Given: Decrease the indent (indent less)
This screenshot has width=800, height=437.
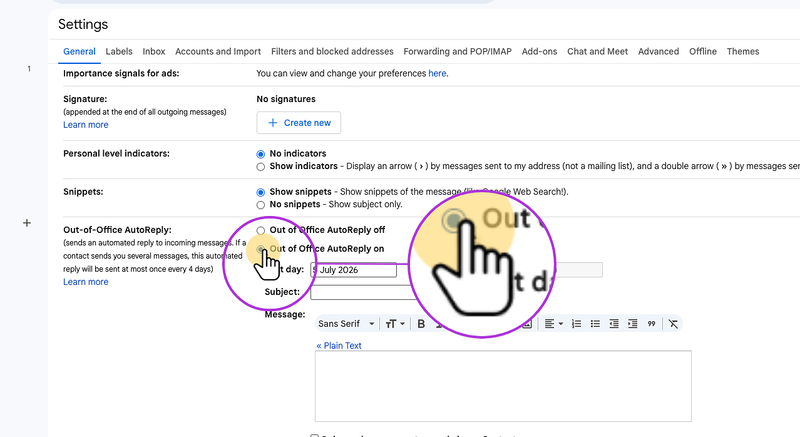Looking at the screenshot, I should click(614, 324).
